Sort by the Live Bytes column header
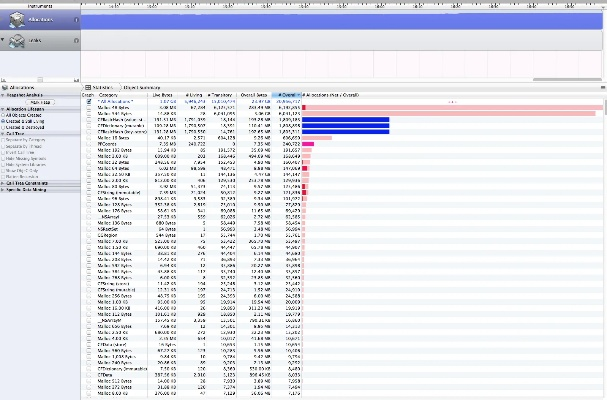Image resolution: width=607 pixels, height=400 pixels. coord(163,95)
